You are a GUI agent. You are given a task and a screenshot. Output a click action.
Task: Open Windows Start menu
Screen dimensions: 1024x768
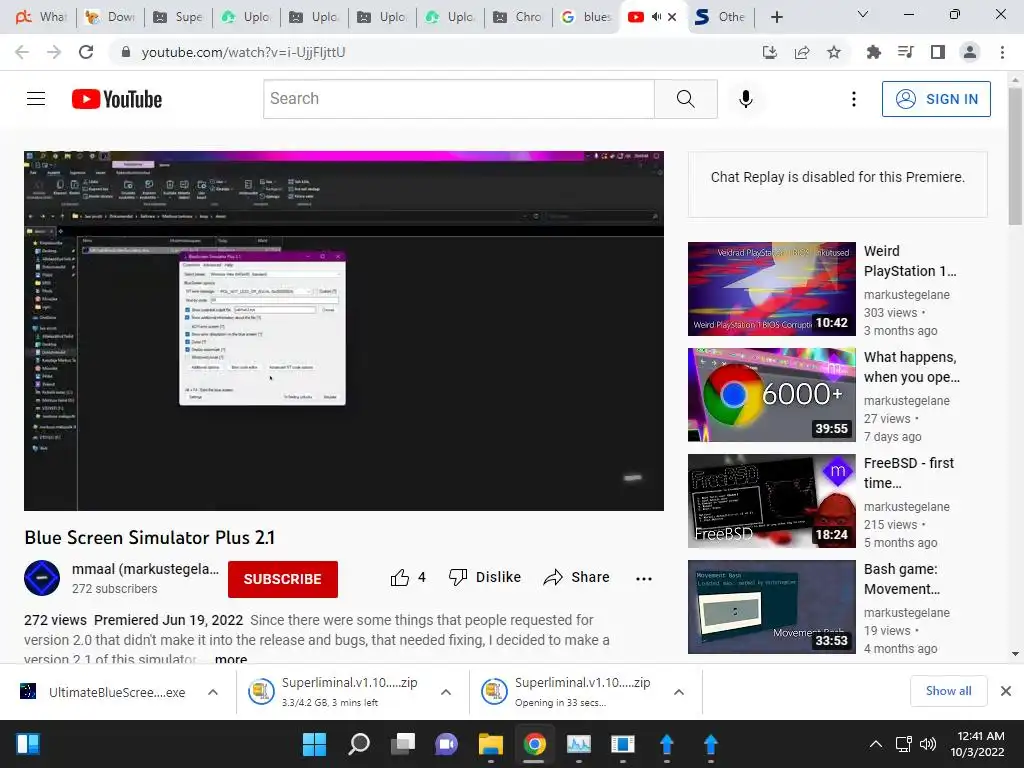(314, 744)
